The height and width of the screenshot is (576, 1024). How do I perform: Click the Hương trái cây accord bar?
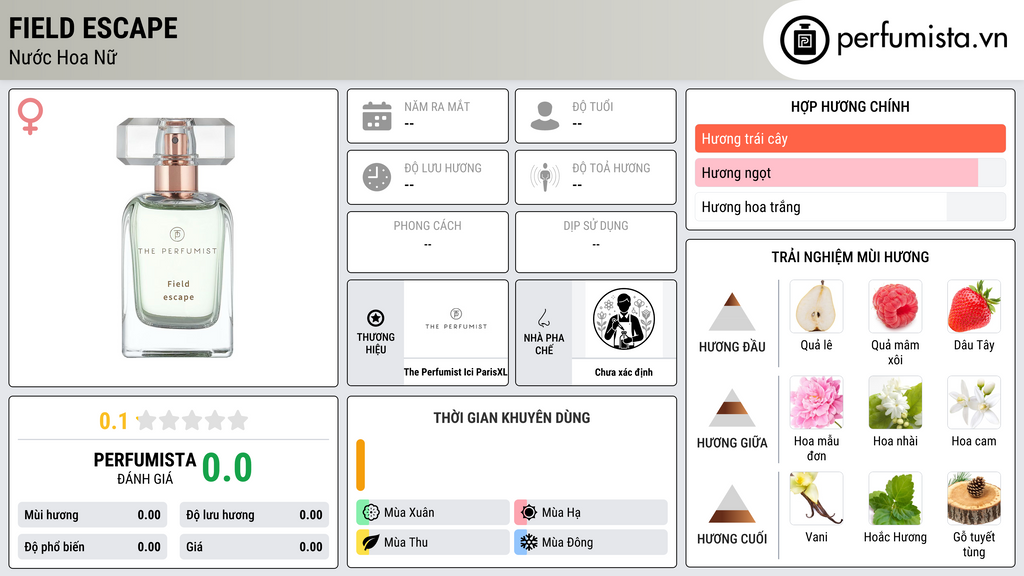pos(850,138)
